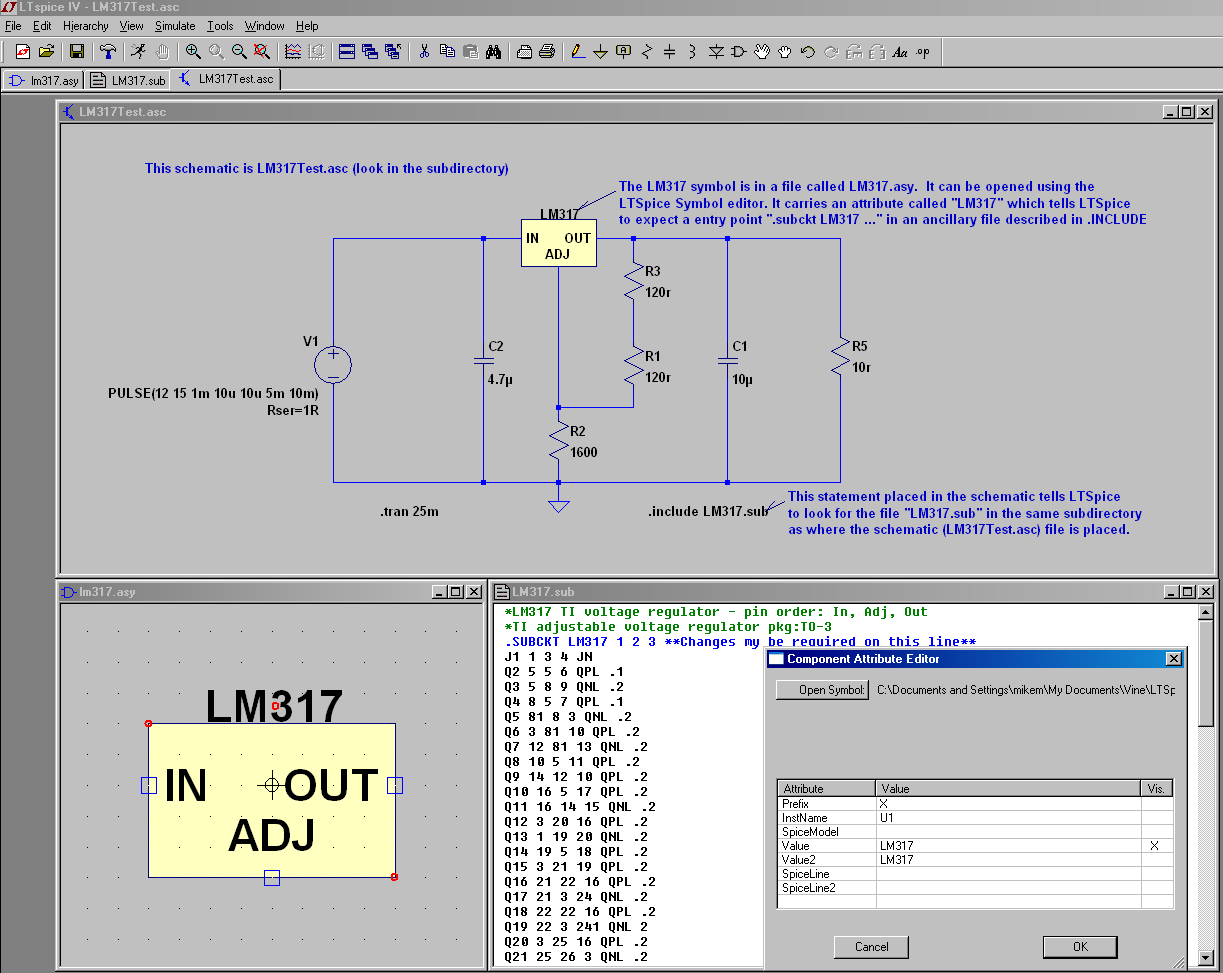Create a new schematic from the toolbar

pyautogui.click(x=23, y=52)
